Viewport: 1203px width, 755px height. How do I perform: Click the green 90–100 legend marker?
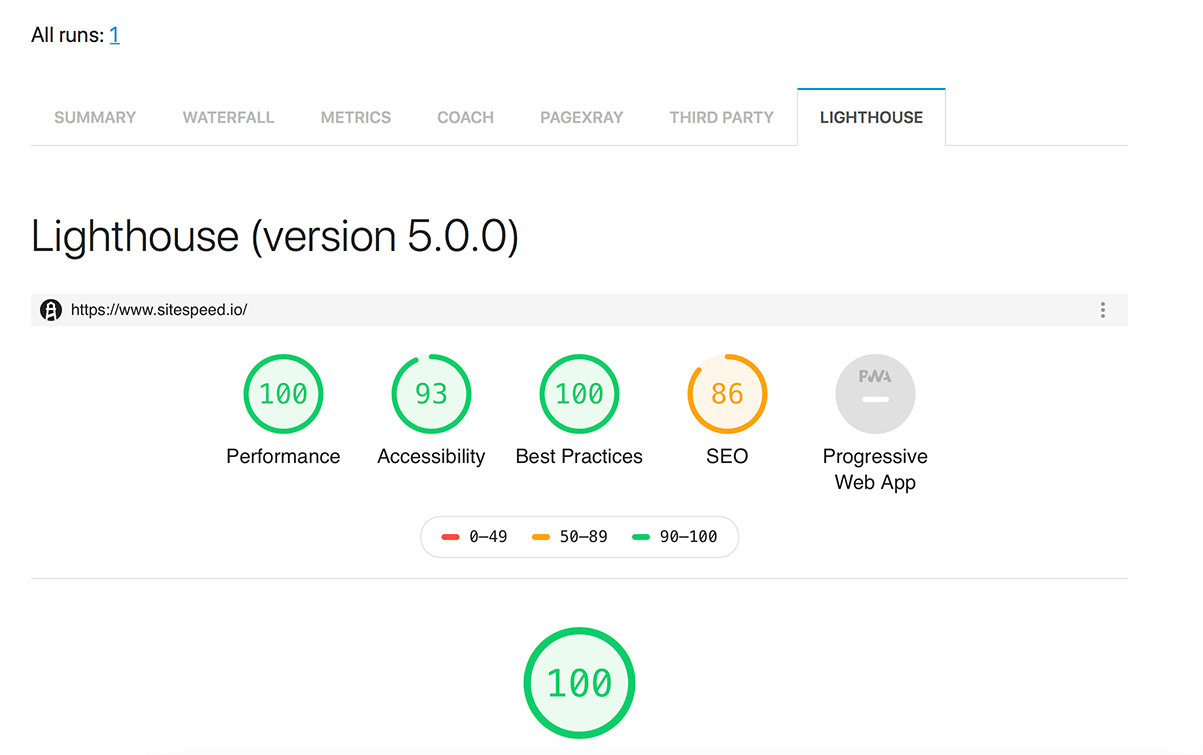point(641,537)
